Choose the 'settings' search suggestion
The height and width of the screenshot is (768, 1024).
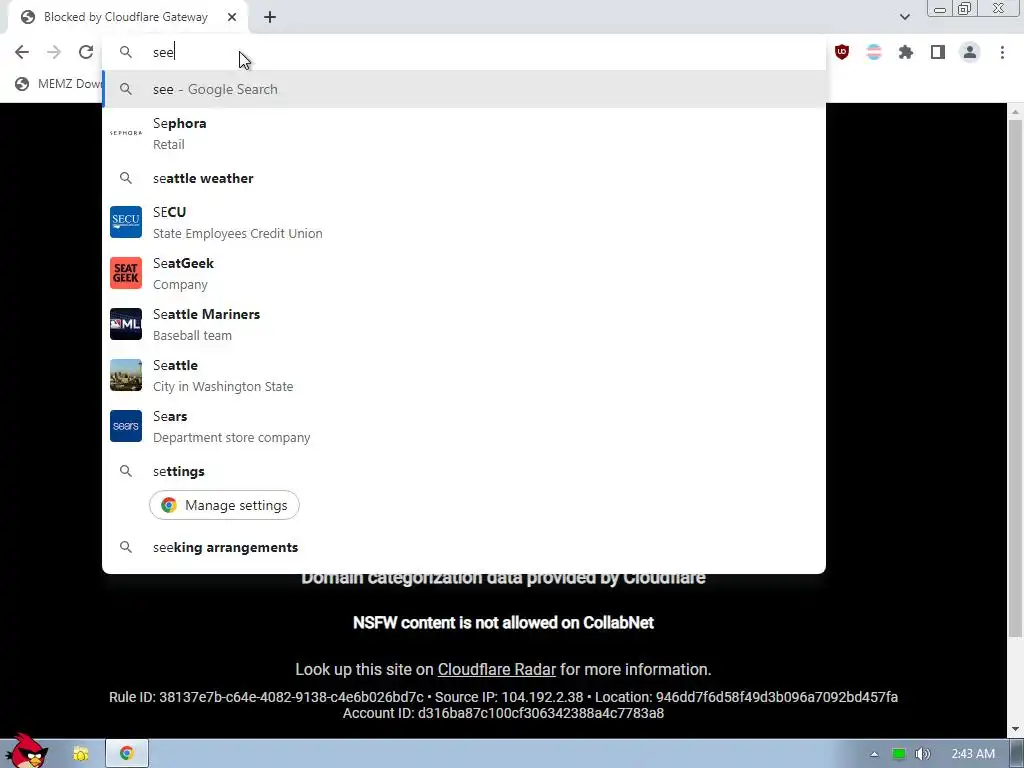point(464,472)
